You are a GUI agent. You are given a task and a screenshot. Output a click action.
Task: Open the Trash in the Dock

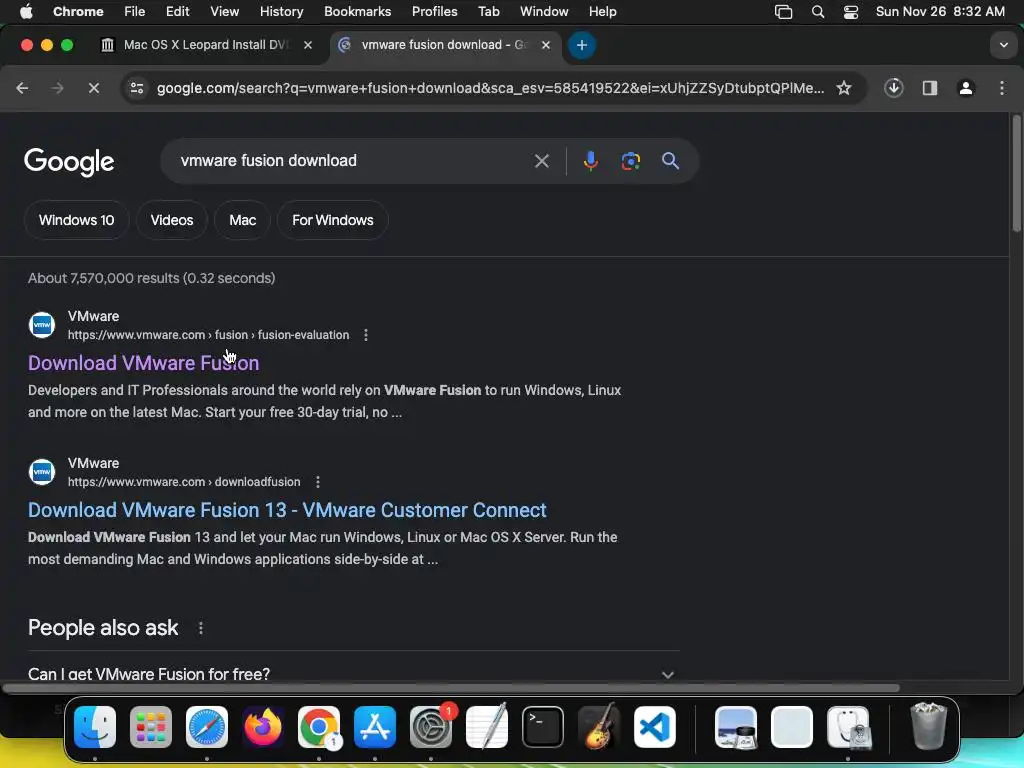point(928,727)
